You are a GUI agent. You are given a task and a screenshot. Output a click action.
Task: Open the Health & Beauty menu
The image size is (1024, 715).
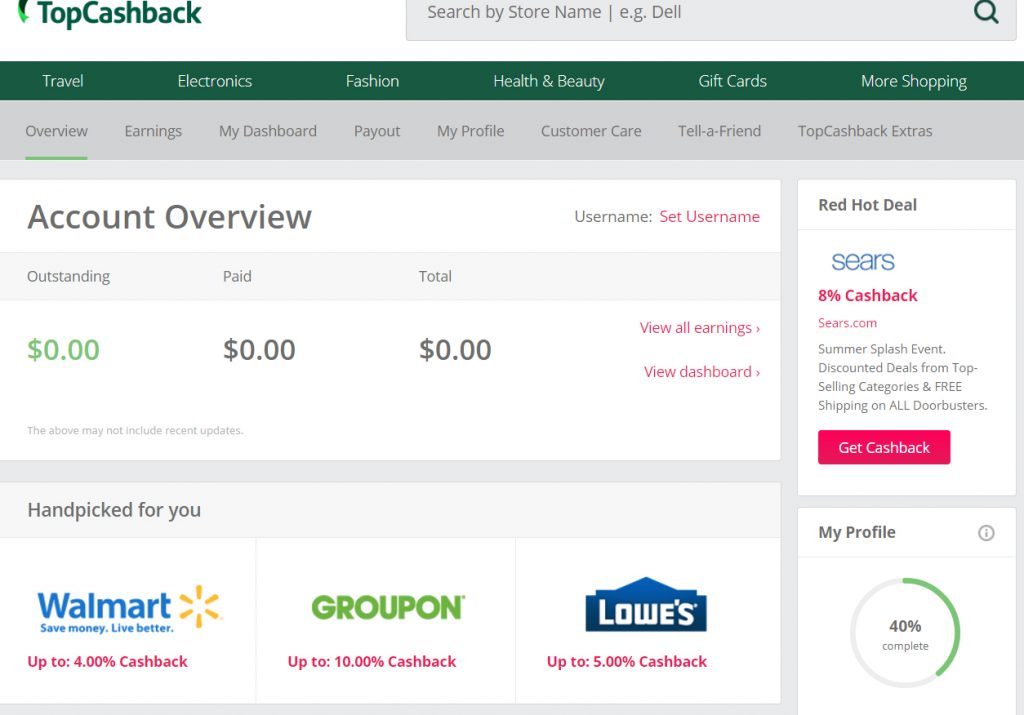pos(549,81)
